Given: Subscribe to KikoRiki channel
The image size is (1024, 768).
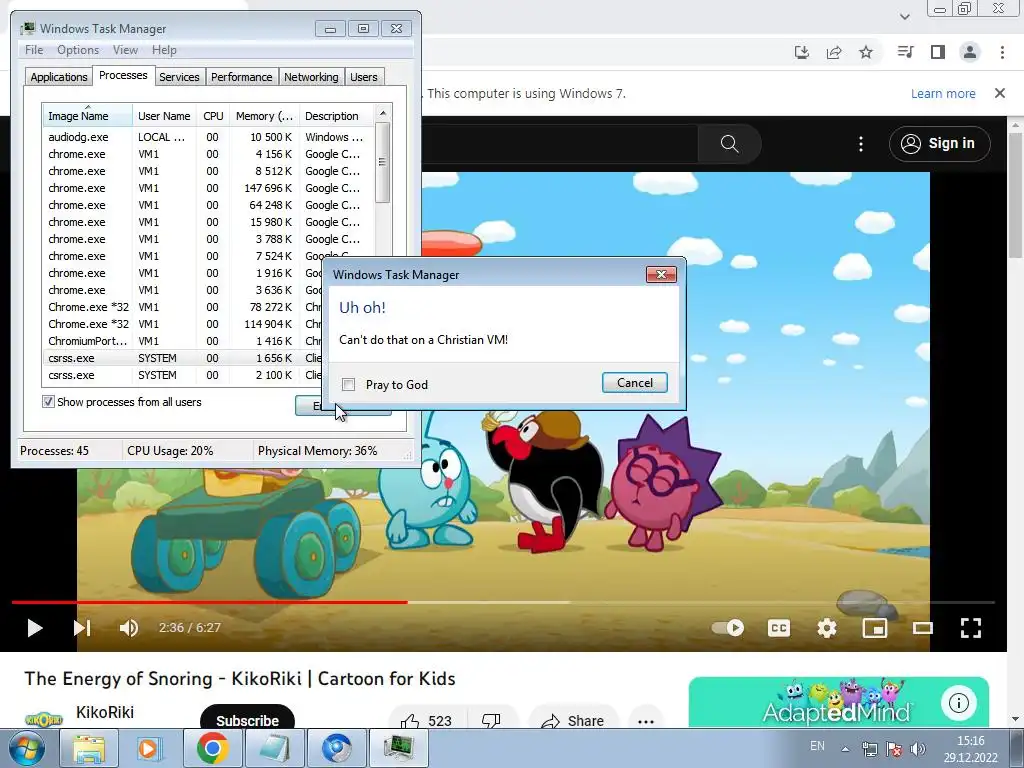Looking at the screenshot, I should [247, 720].
